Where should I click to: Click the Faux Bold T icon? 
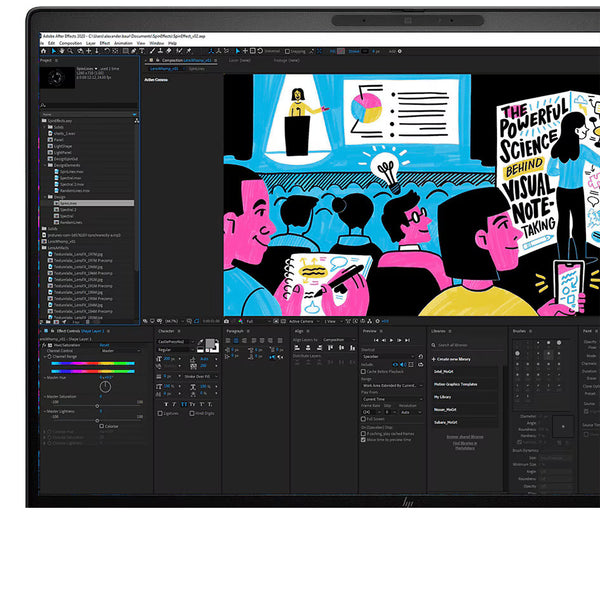pos(166,404)
